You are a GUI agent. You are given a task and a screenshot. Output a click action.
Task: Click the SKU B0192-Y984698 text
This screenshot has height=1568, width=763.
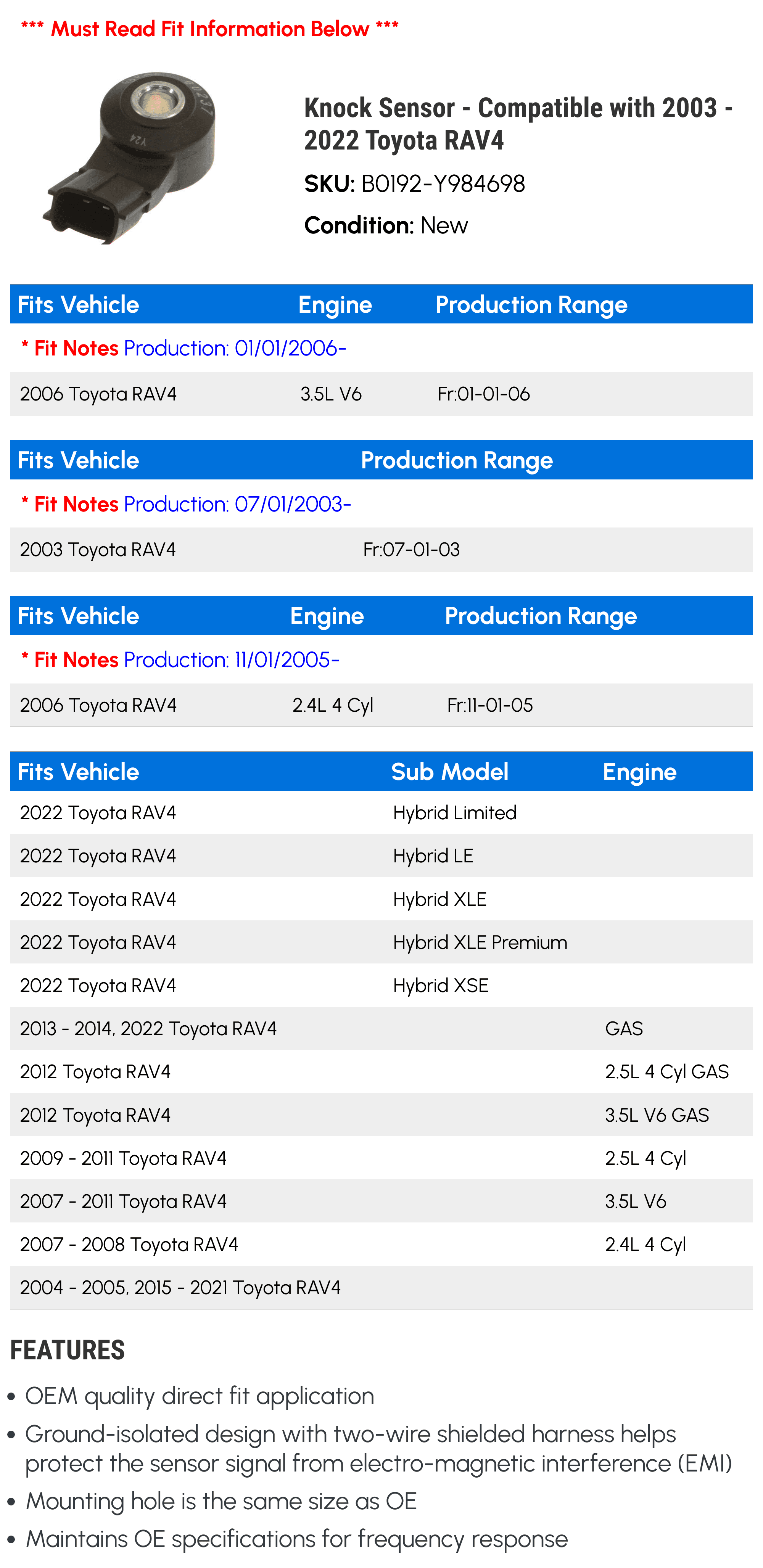415,184
